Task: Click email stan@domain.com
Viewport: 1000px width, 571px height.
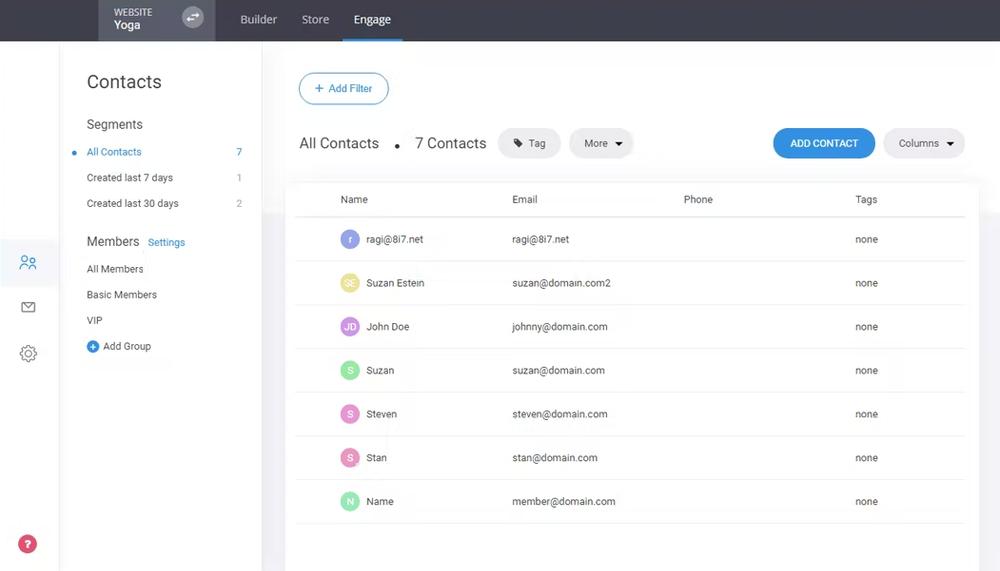Action: coord(555,457)
